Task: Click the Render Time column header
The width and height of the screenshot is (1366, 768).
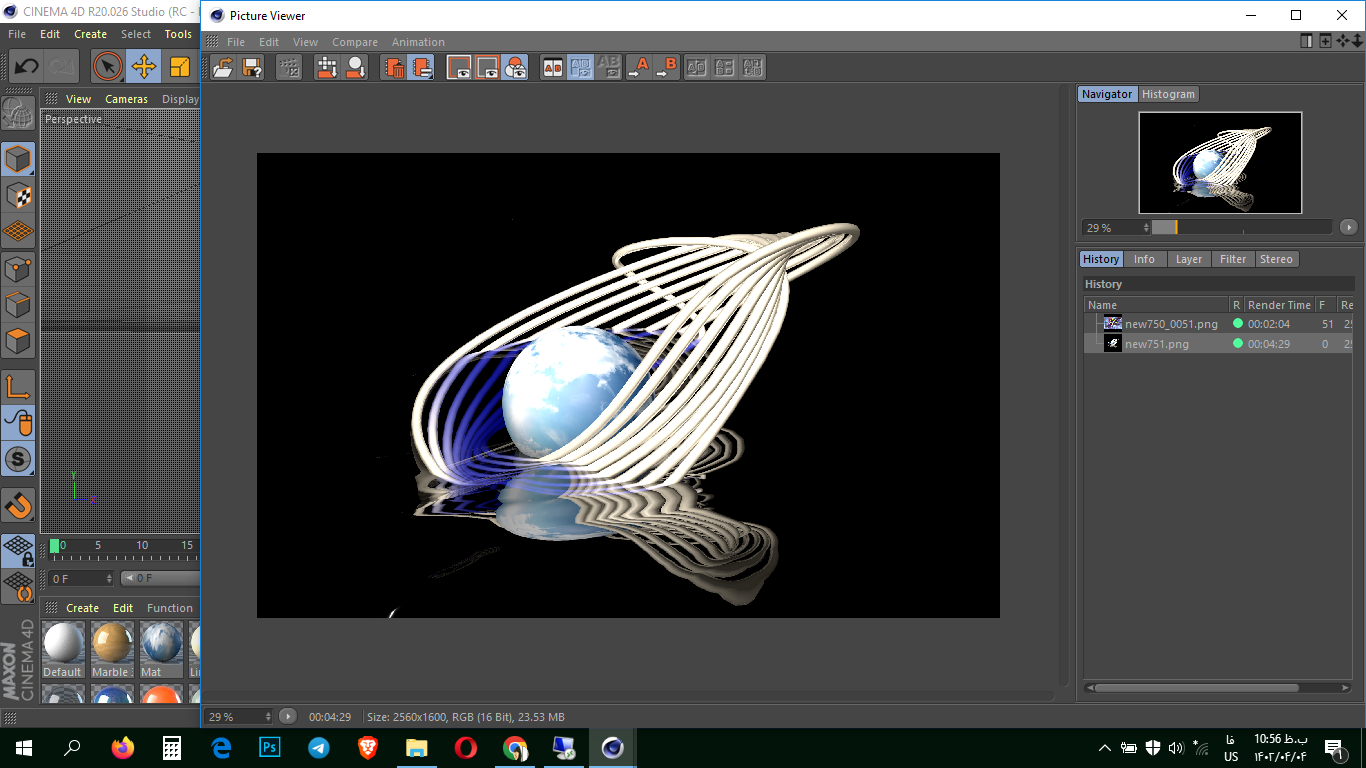Action: tap(1279, 305)
